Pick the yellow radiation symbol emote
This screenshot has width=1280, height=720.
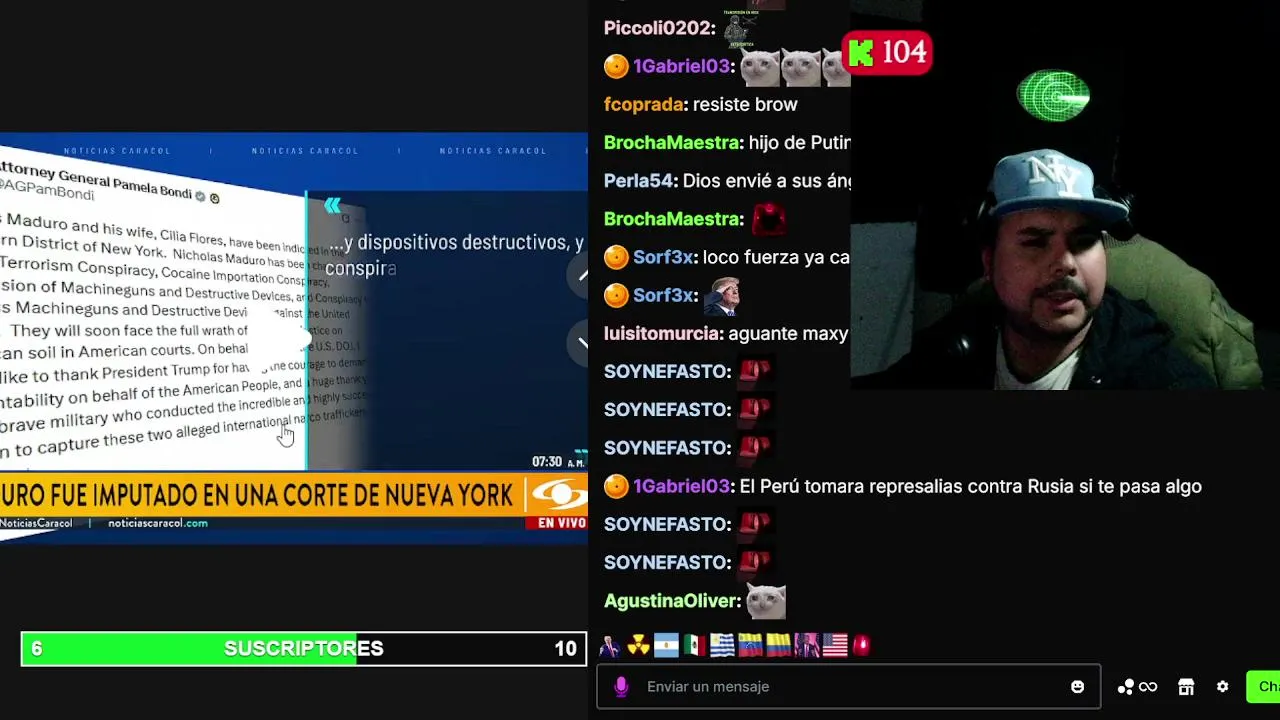click(x=638, y=645)
